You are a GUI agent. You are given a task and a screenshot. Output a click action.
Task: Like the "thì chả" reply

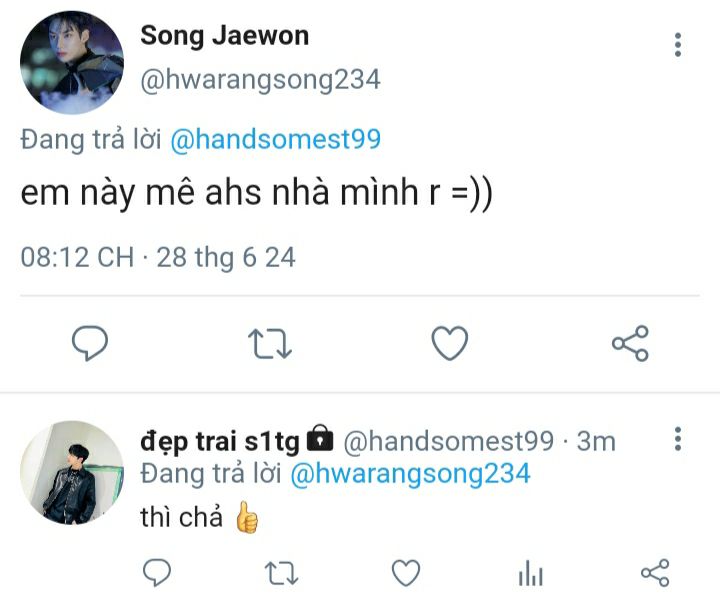[405, 572]
